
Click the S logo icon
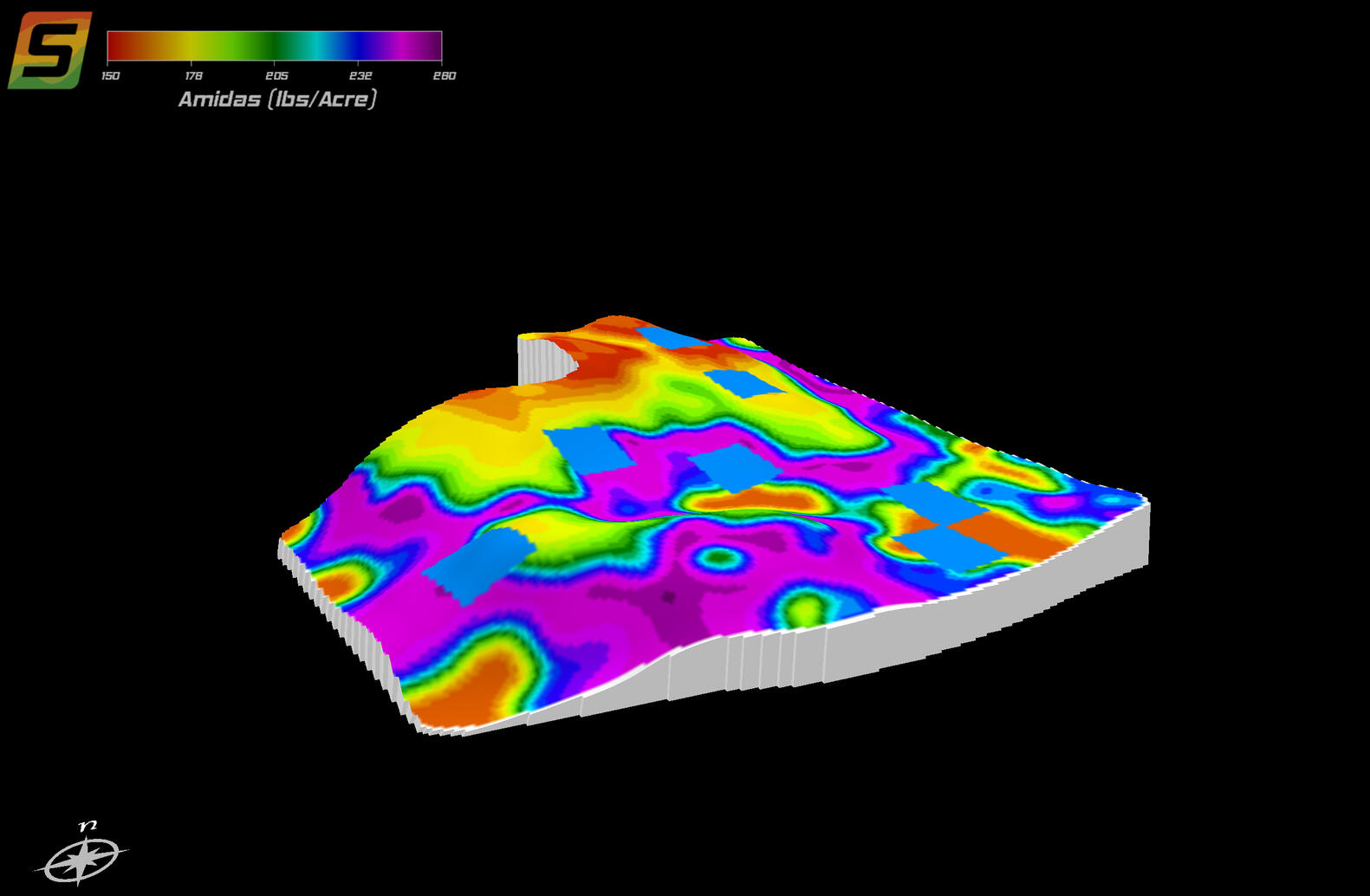tap(49, 50)
